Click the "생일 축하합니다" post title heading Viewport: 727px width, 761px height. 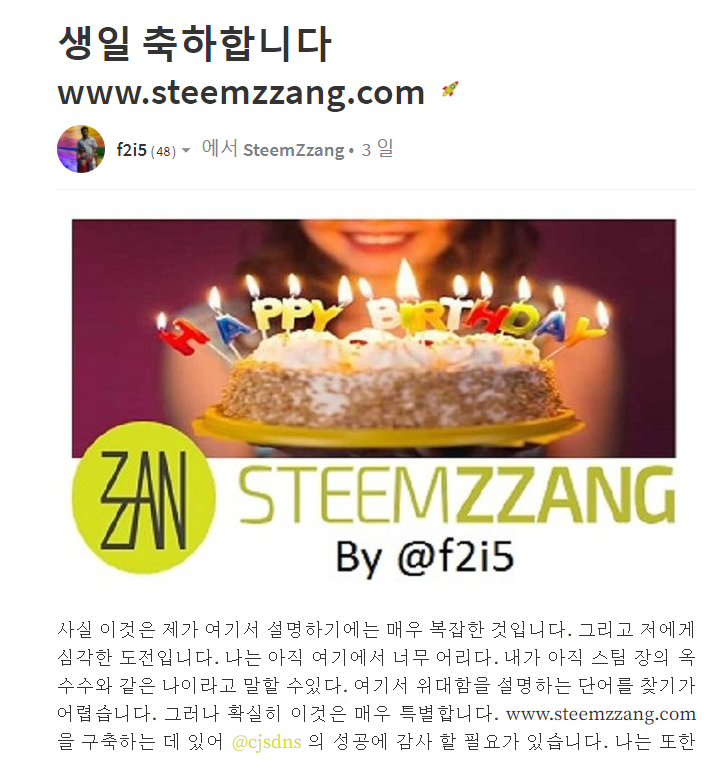tap(195, 44)
